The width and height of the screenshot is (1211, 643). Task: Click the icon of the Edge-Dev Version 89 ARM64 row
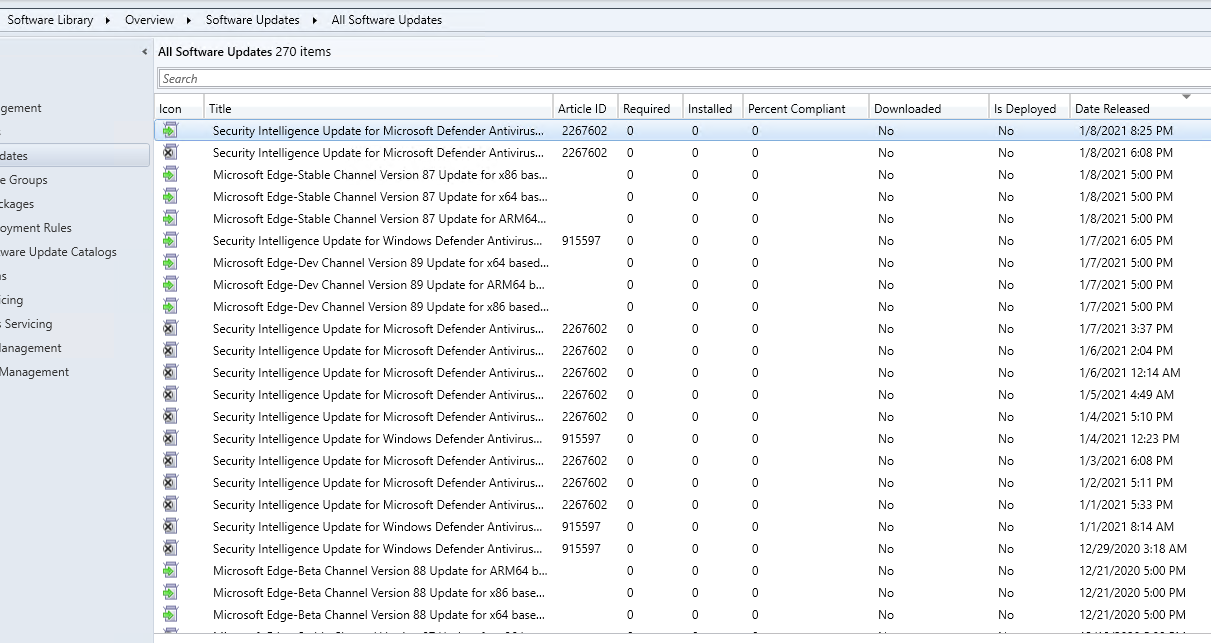[170, 284]
